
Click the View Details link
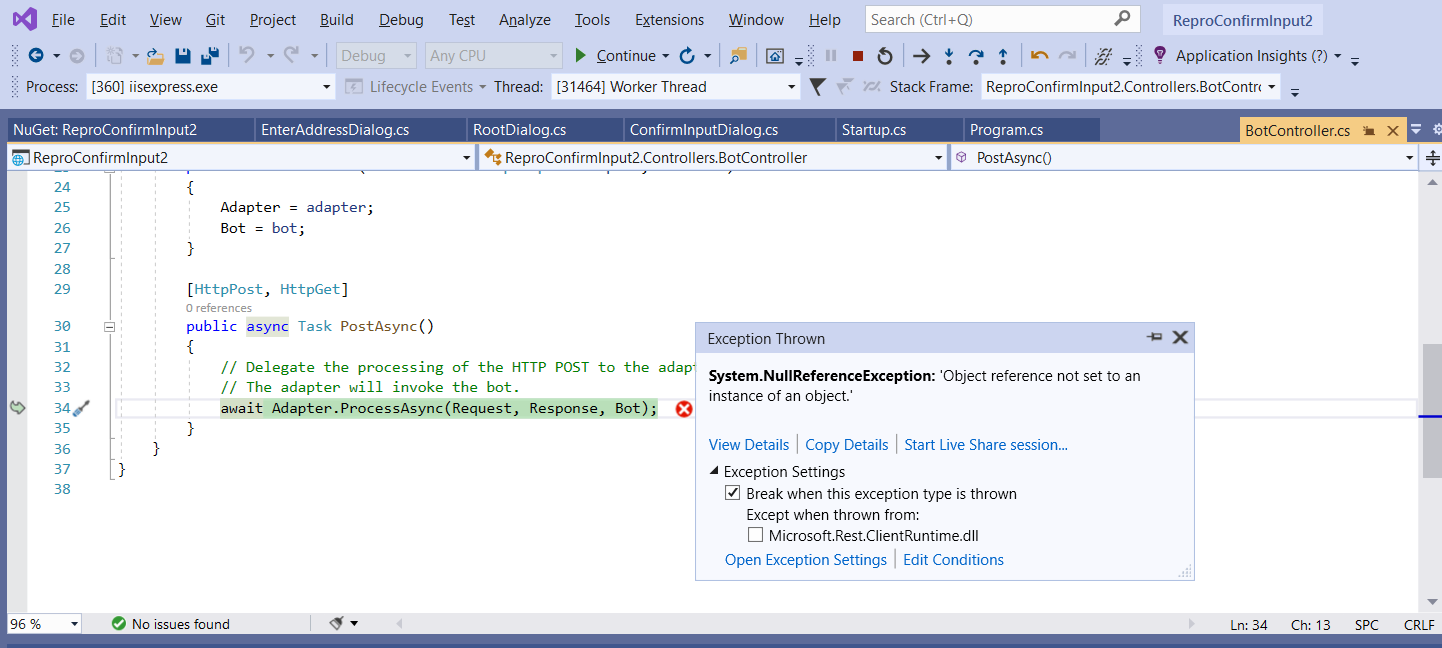click(x=749, y=444)
